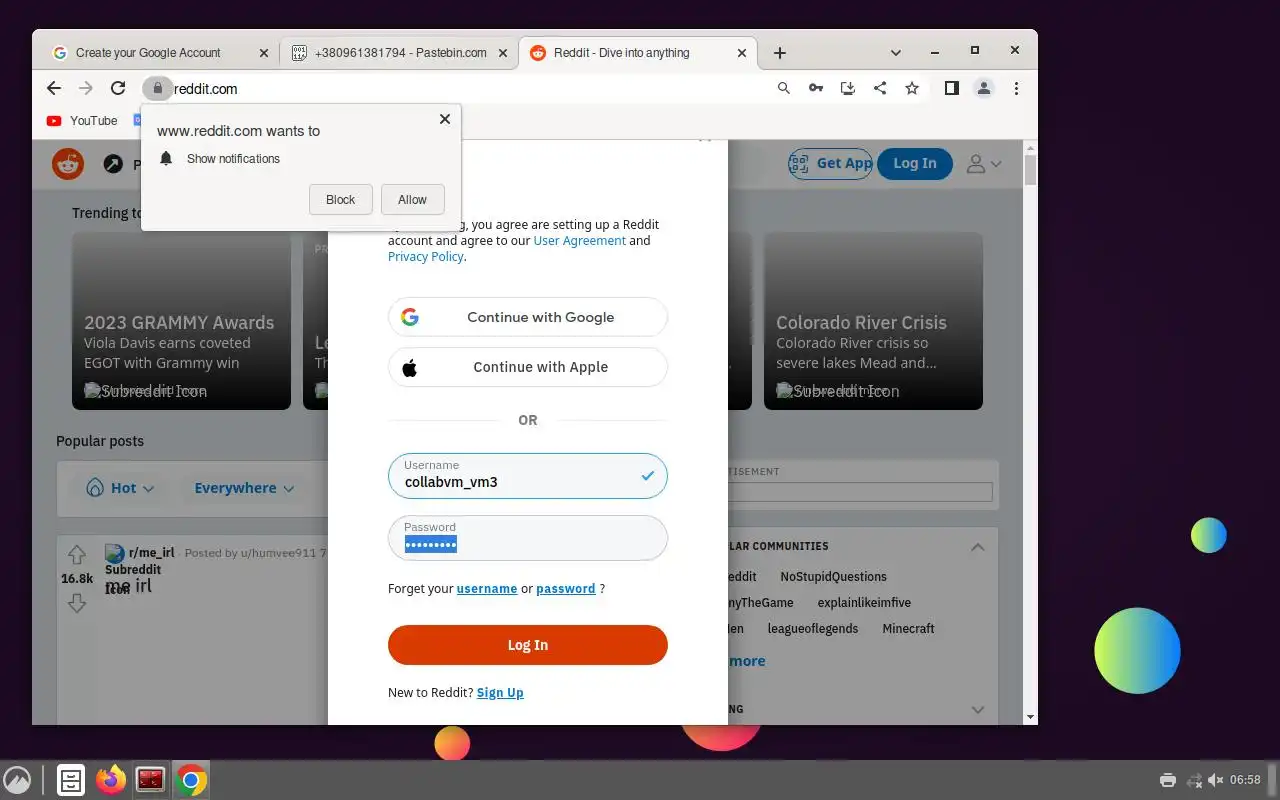
Task: Launch Firefox from the taskbar
Action: (x=111, y=780)
